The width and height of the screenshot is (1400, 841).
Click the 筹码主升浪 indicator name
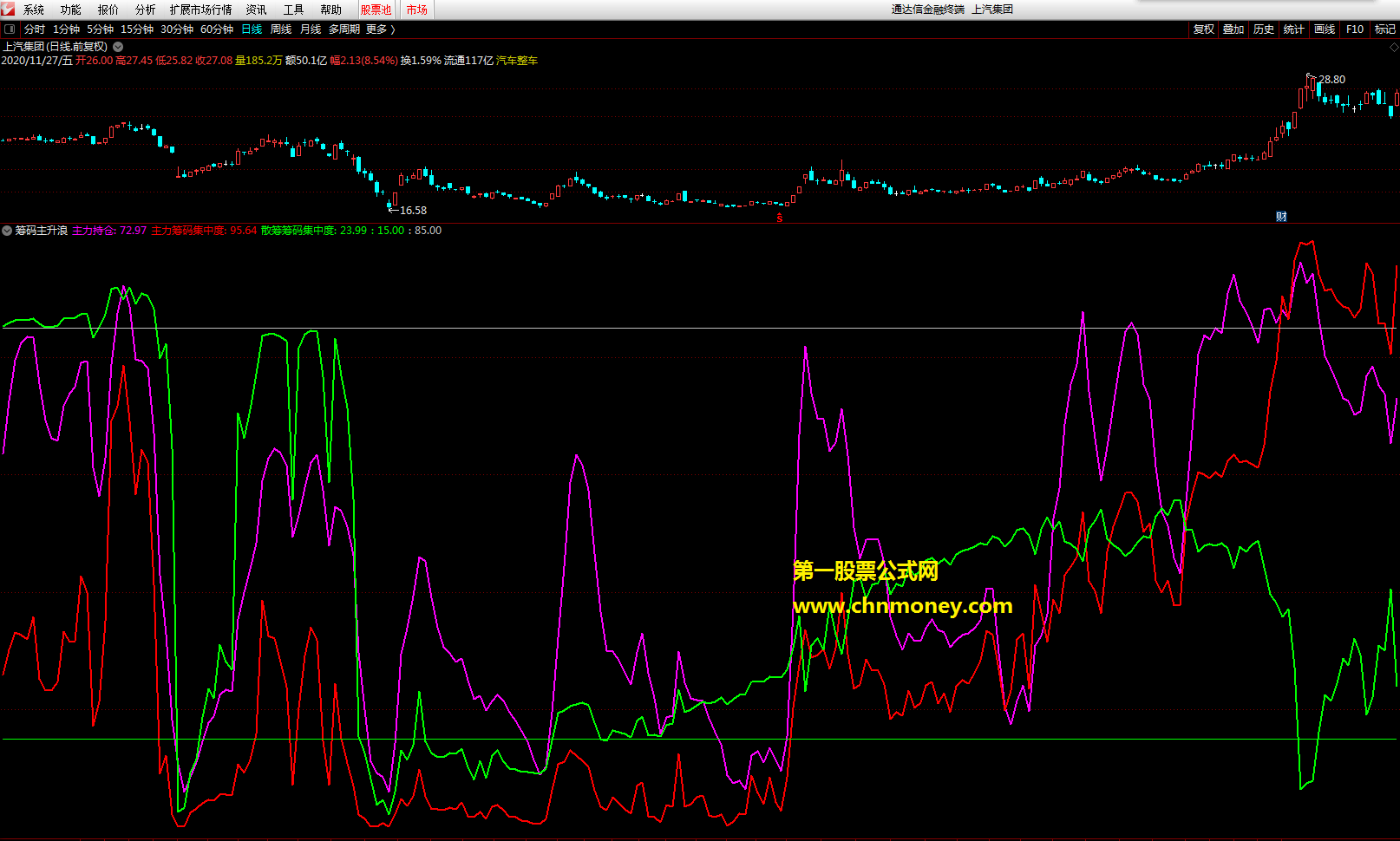[42, 231]
